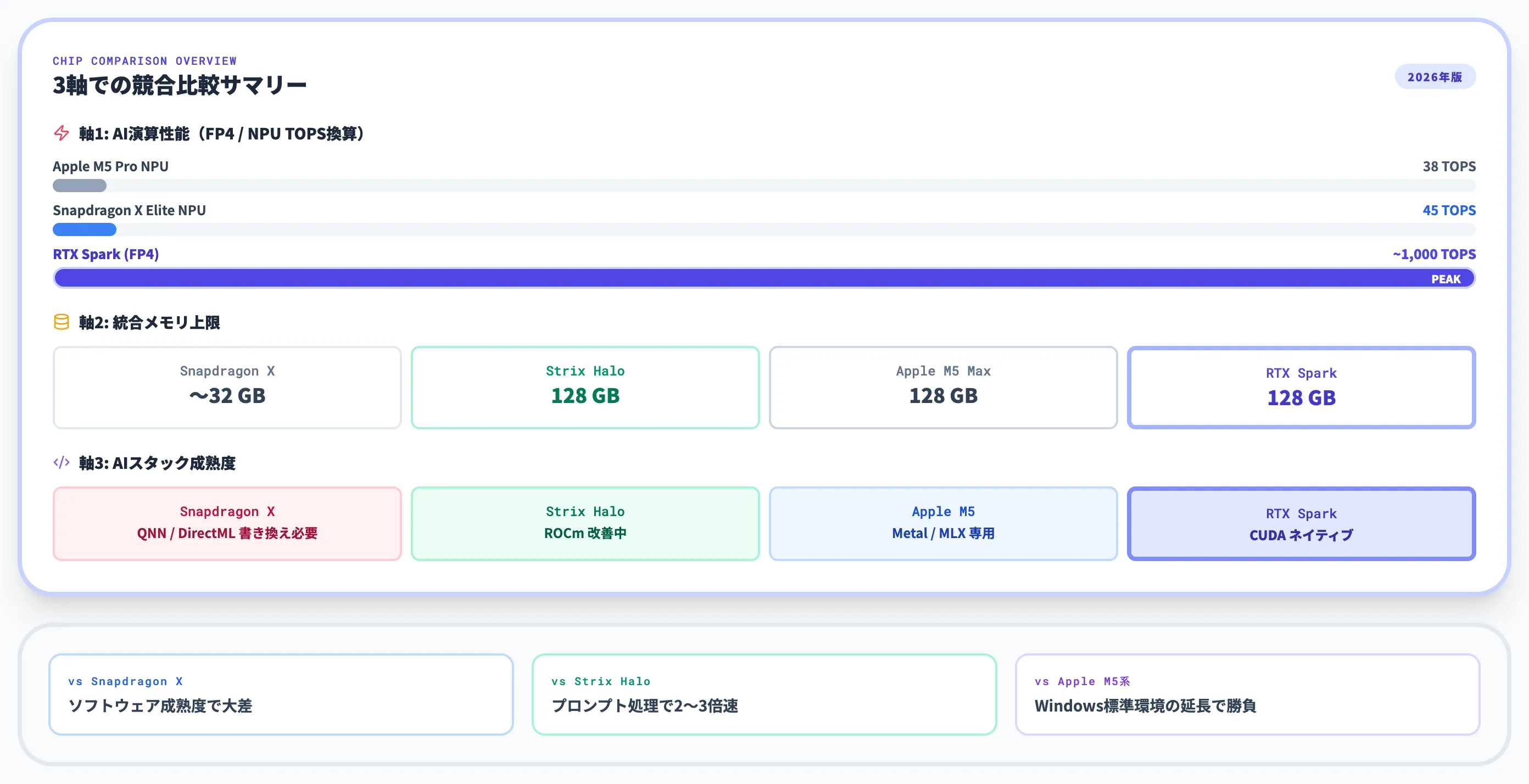Screen dimensions: 1529x784
Task: Open the vs Strix Halo comparison card
Action: 764,695
